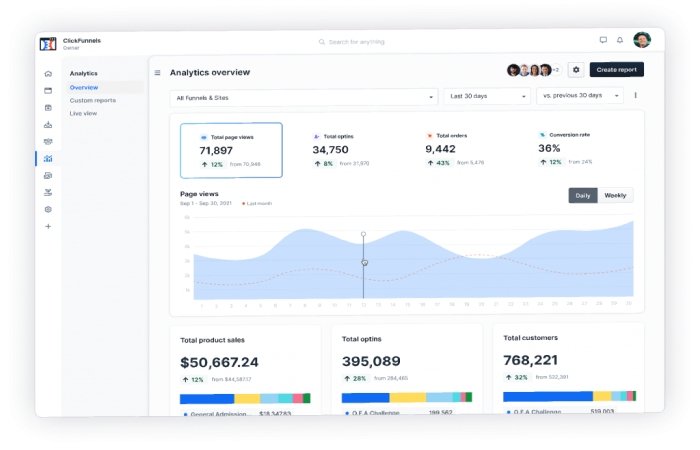Click the $50,667.24 product sales value
This screenshot has width=700, height=450.
(x=219, y=362)
